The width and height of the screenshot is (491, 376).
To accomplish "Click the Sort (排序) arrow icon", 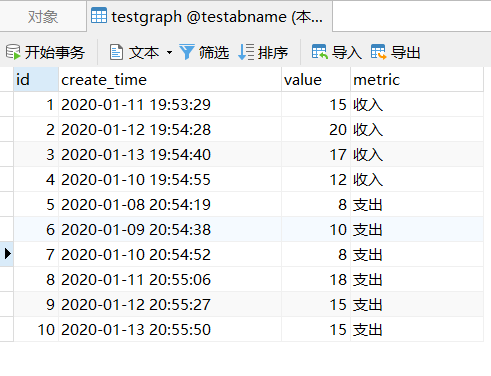I will pos(246,52).
